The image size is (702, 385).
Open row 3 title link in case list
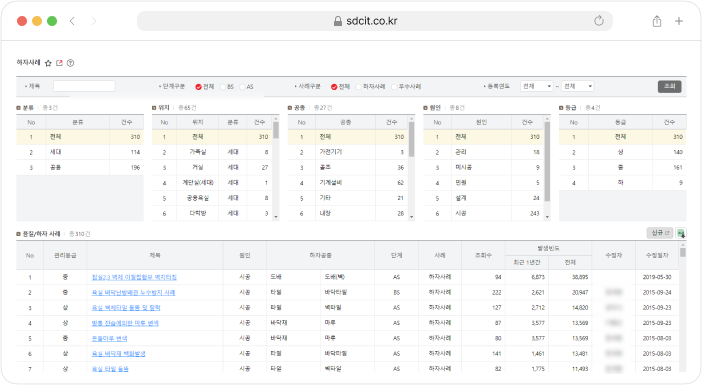(126, 308)
